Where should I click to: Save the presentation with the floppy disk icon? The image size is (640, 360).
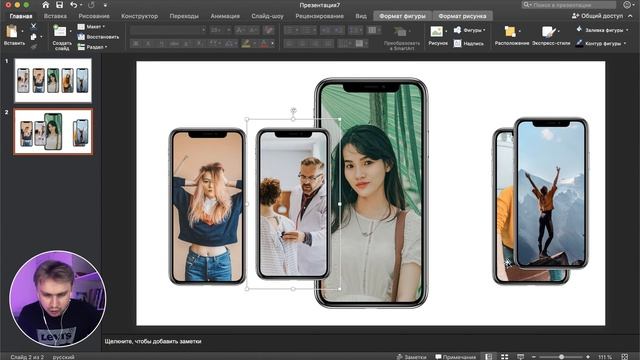pos(60,5)
